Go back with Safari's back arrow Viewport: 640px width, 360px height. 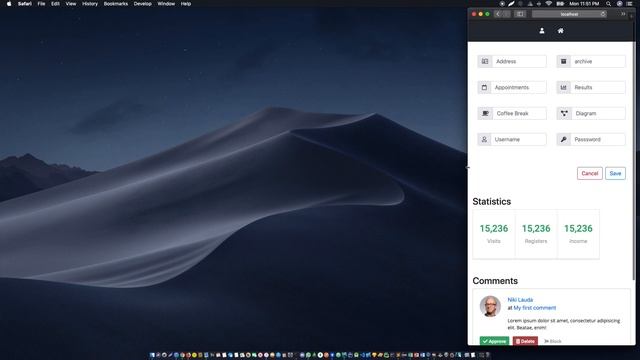pyautogui.click(x=498, y=14)
